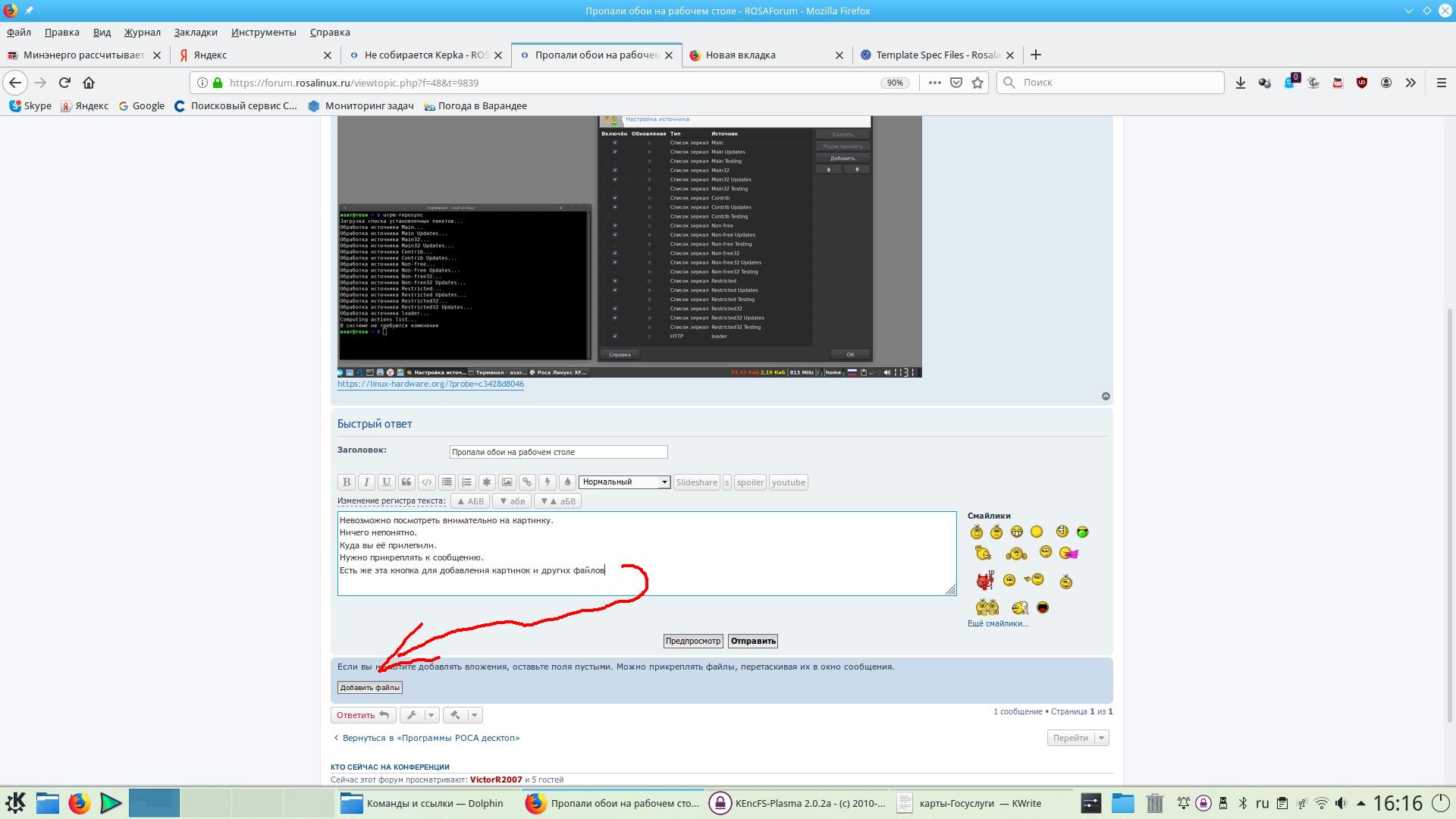Click the italic formatting button
Image resolution: width=1456 pixels, height=819 pixels.
[366, 482]
